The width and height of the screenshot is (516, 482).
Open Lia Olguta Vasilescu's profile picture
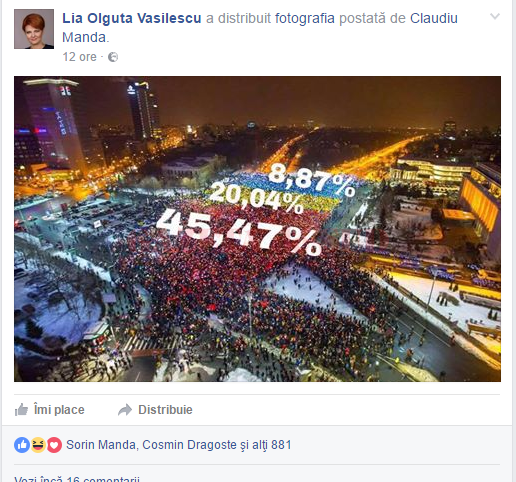[34, 29]
